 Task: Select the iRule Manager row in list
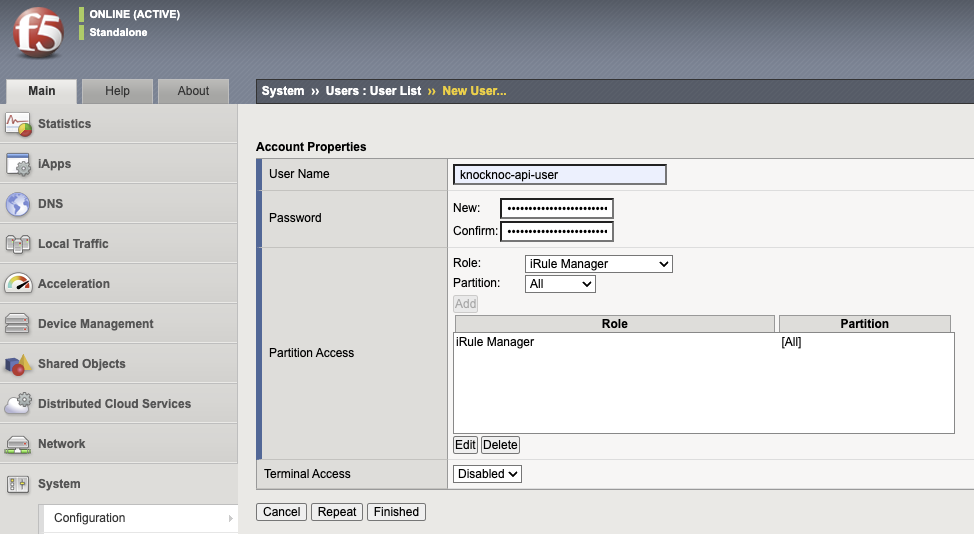(703, 342)
